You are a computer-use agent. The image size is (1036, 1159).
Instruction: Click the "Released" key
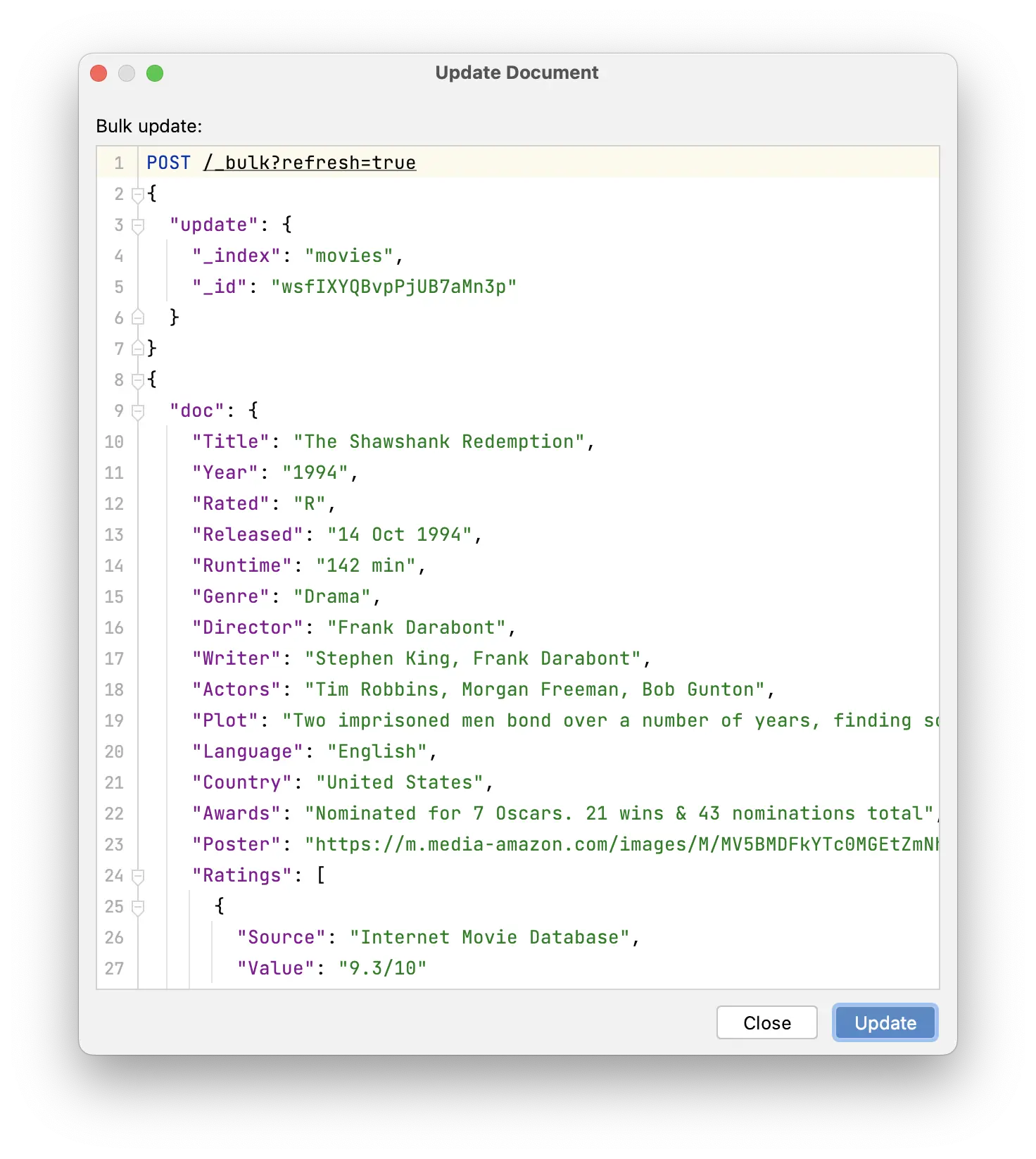248,534
